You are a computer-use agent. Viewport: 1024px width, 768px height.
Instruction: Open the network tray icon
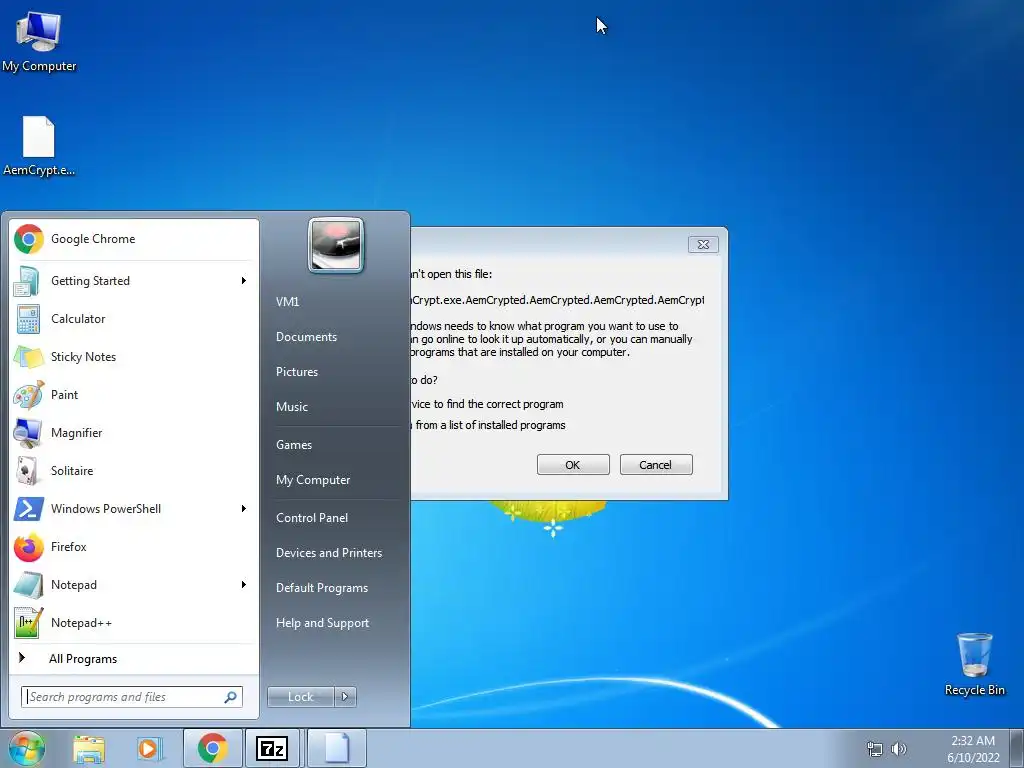[x=874, y=749]
